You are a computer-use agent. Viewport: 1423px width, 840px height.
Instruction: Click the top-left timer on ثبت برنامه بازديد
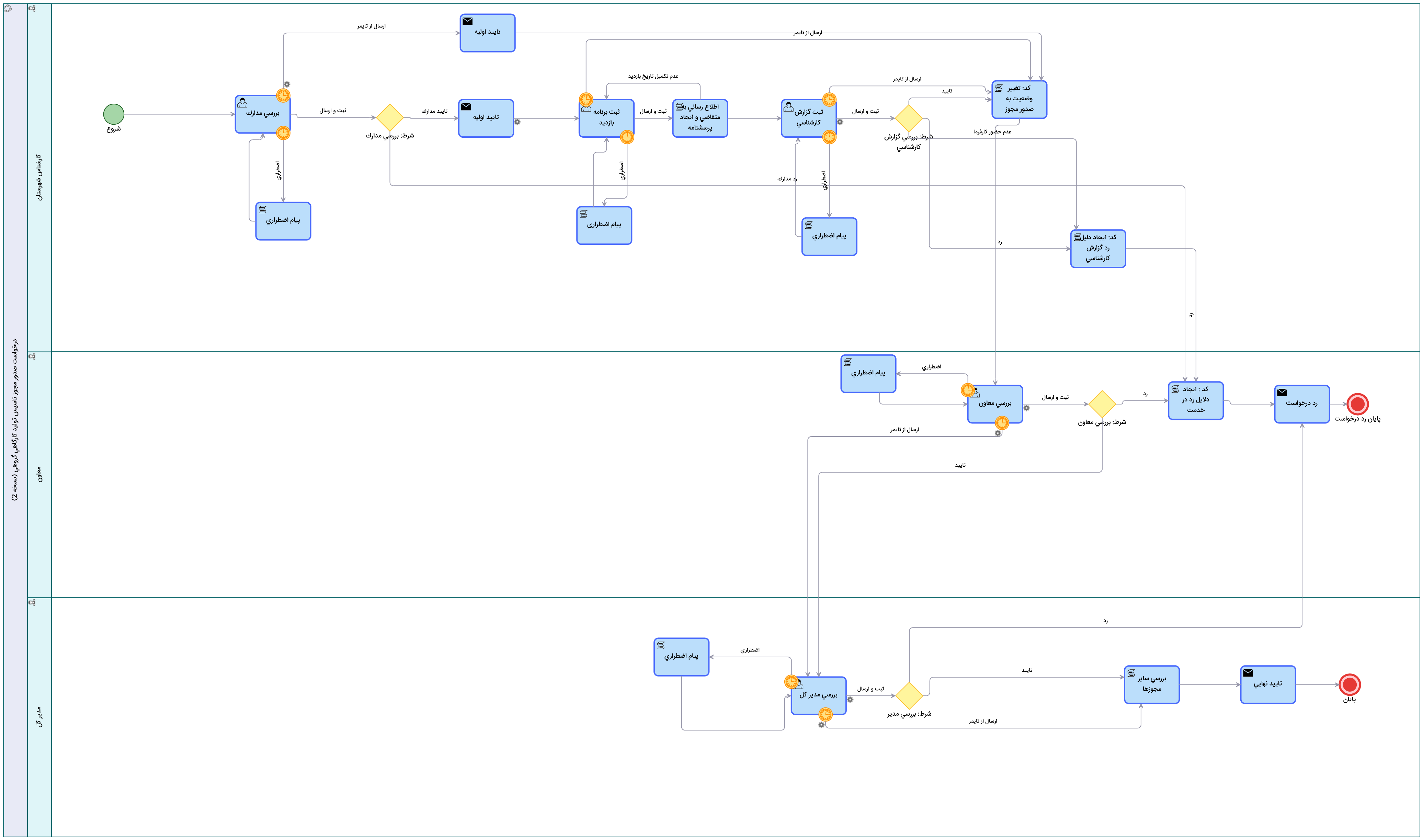click(x=586, y=100)
